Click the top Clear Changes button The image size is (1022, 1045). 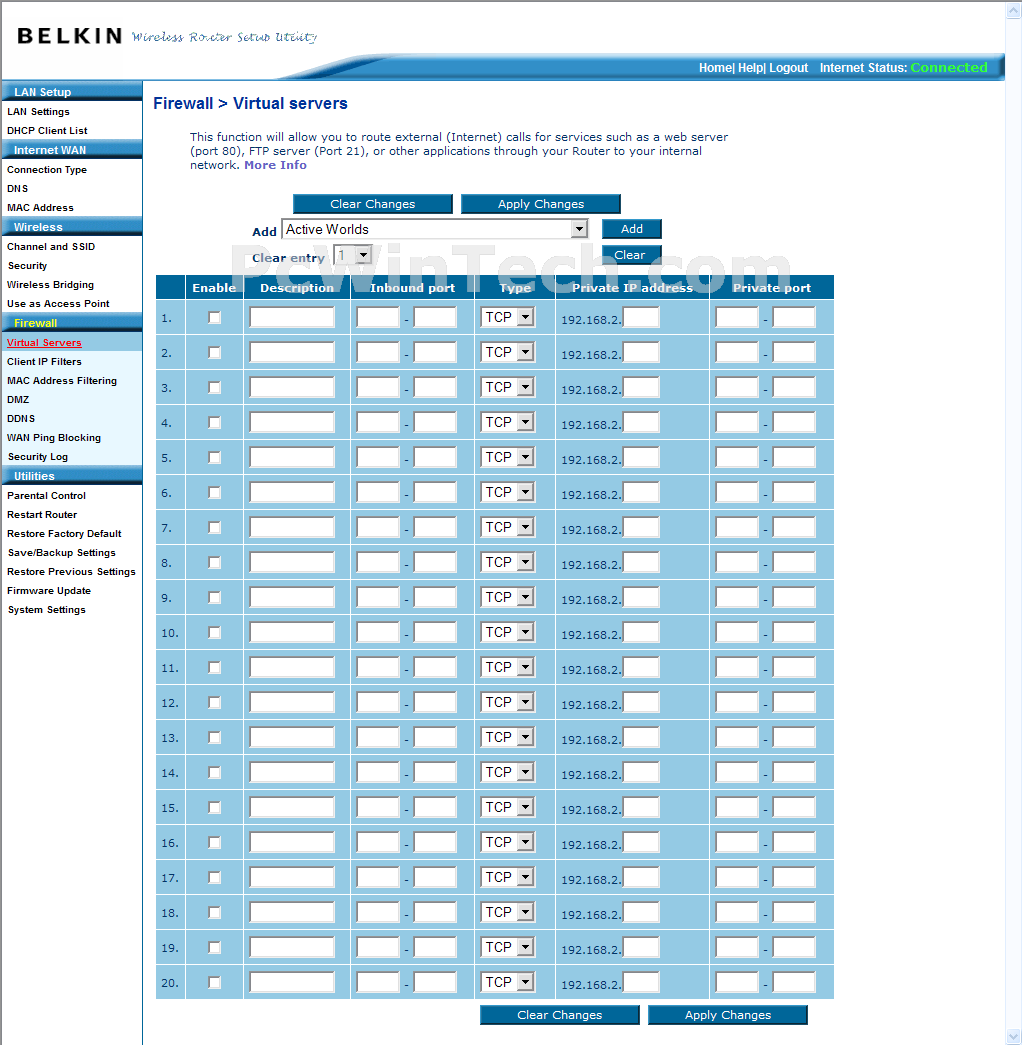[373, 204]
